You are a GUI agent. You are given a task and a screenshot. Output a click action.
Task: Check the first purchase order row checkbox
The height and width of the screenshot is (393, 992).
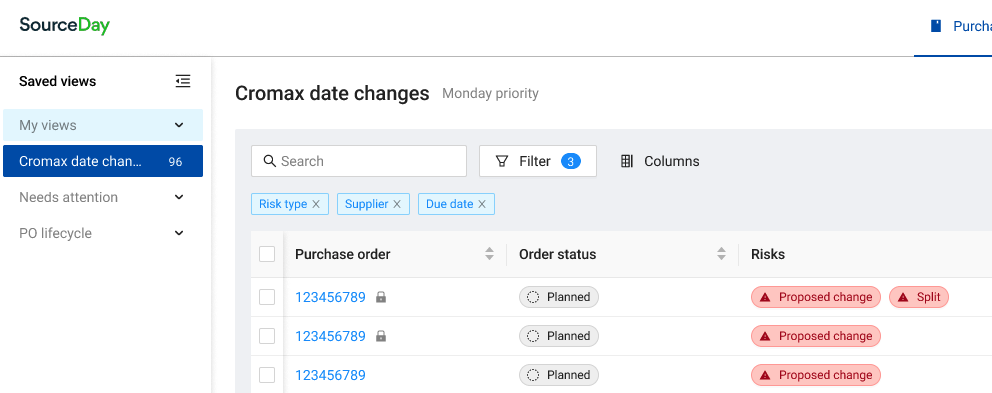[x=267, y=297]
